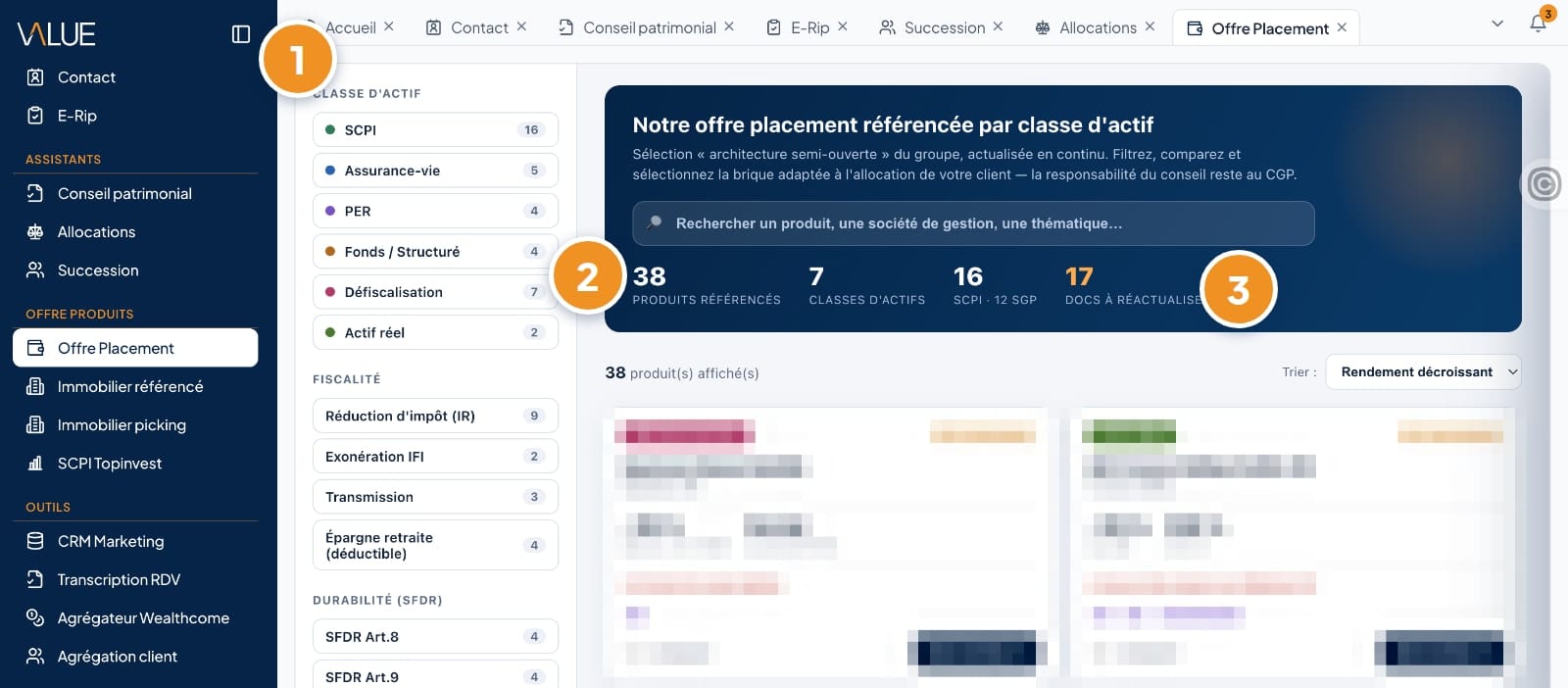The width and height of the screenshot is (1568, 688).
Task: Filter by SCPI asset class
Action: [x=435, y=129]
